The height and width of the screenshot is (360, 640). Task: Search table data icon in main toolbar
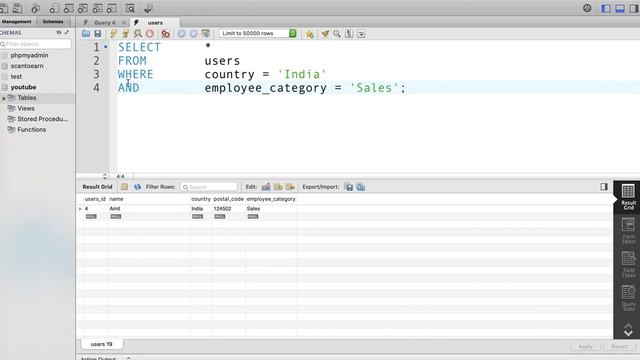(x=130, y=8)
